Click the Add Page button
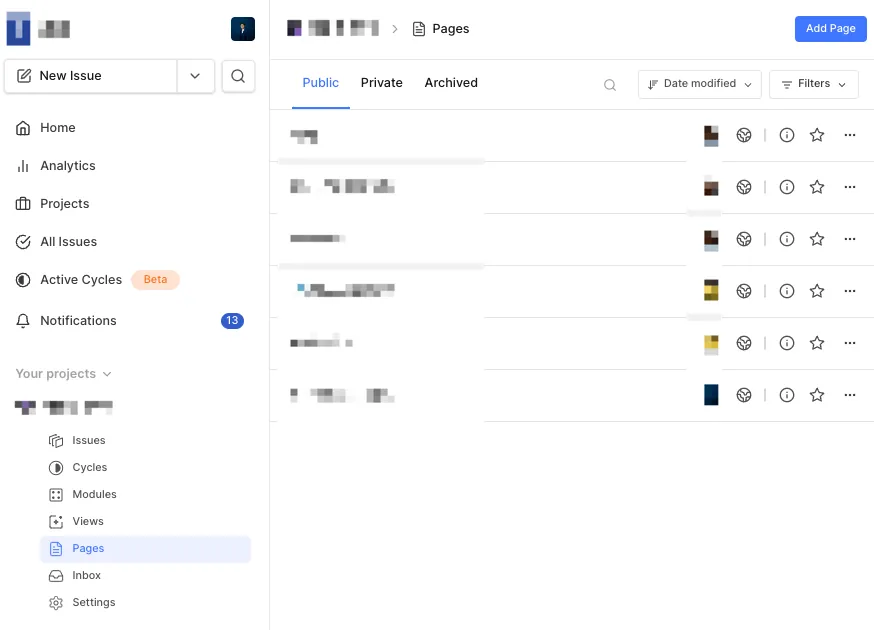Screen dimensions: 874x630 click(x=830, y=28)
